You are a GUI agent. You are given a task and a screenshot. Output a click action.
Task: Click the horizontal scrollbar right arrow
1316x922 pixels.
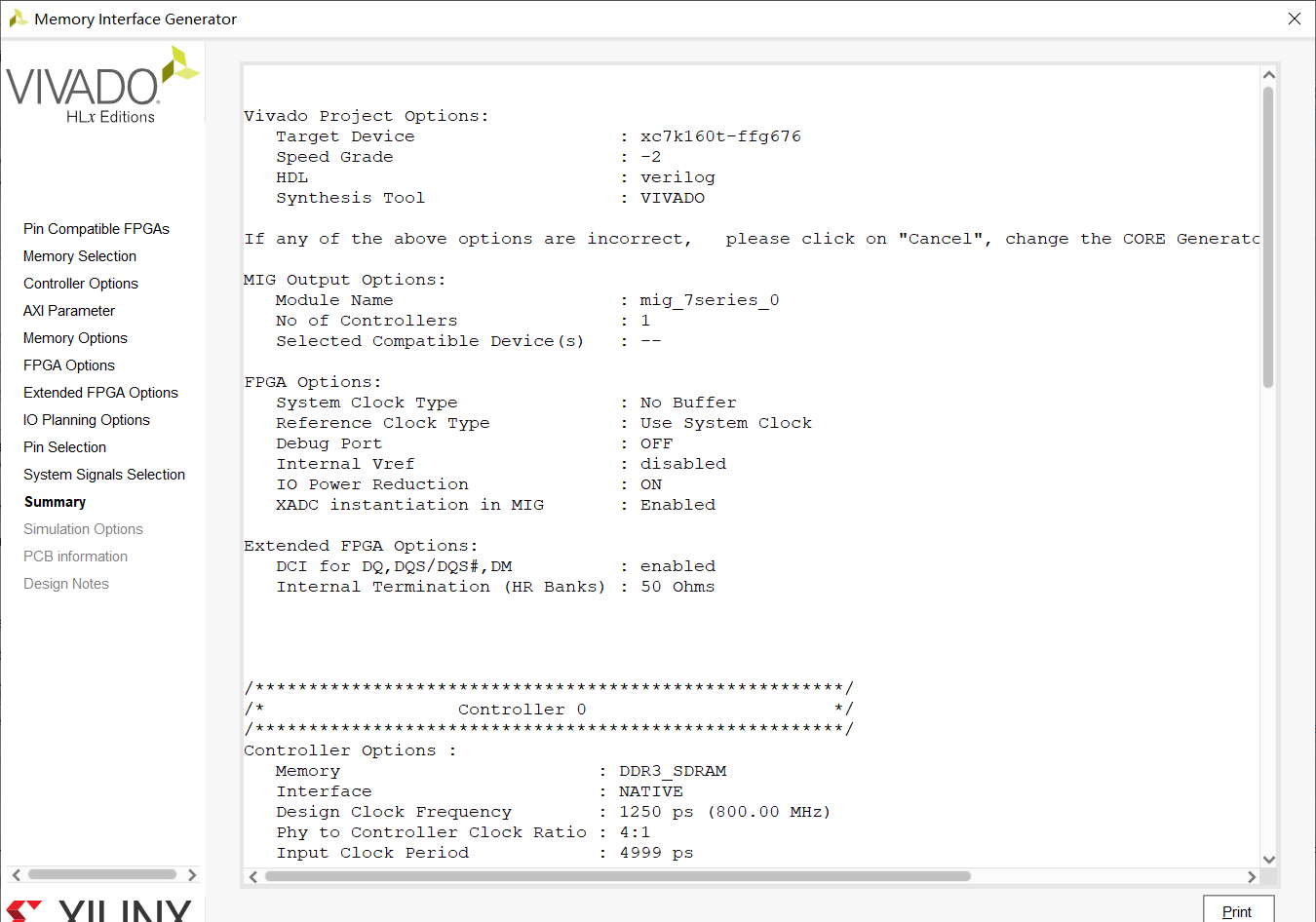[x=1253, y=877]
